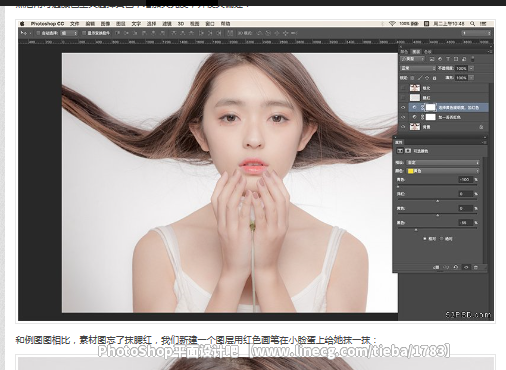Click the Move tool icon in options bar
The height and width of the screenshot is (370, 506).
[23, 33]
